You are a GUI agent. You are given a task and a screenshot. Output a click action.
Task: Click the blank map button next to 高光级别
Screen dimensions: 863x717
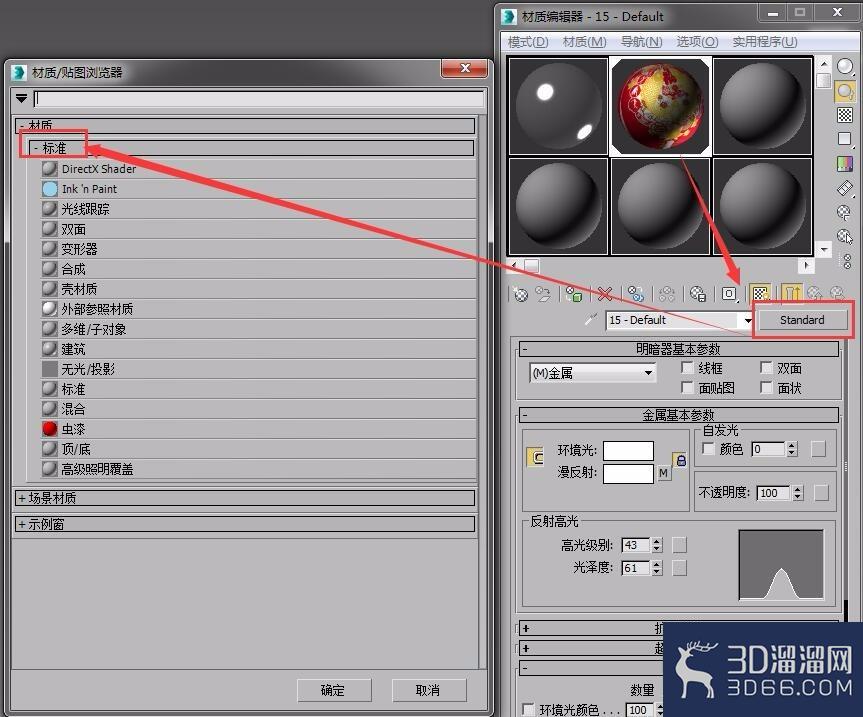click(x=680, y=545)
